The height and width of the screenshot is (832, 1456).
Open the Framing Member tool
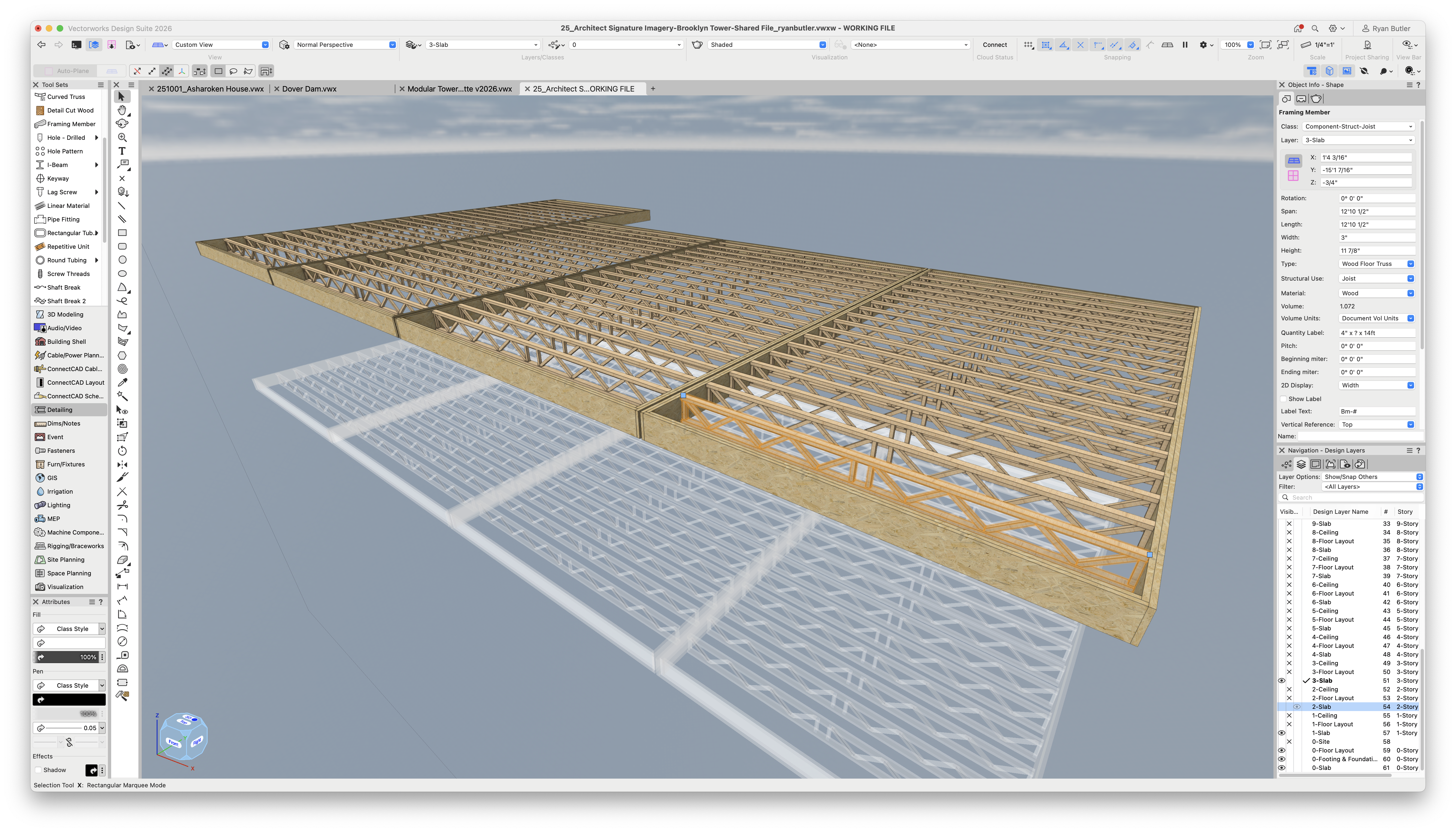(70, 124)
